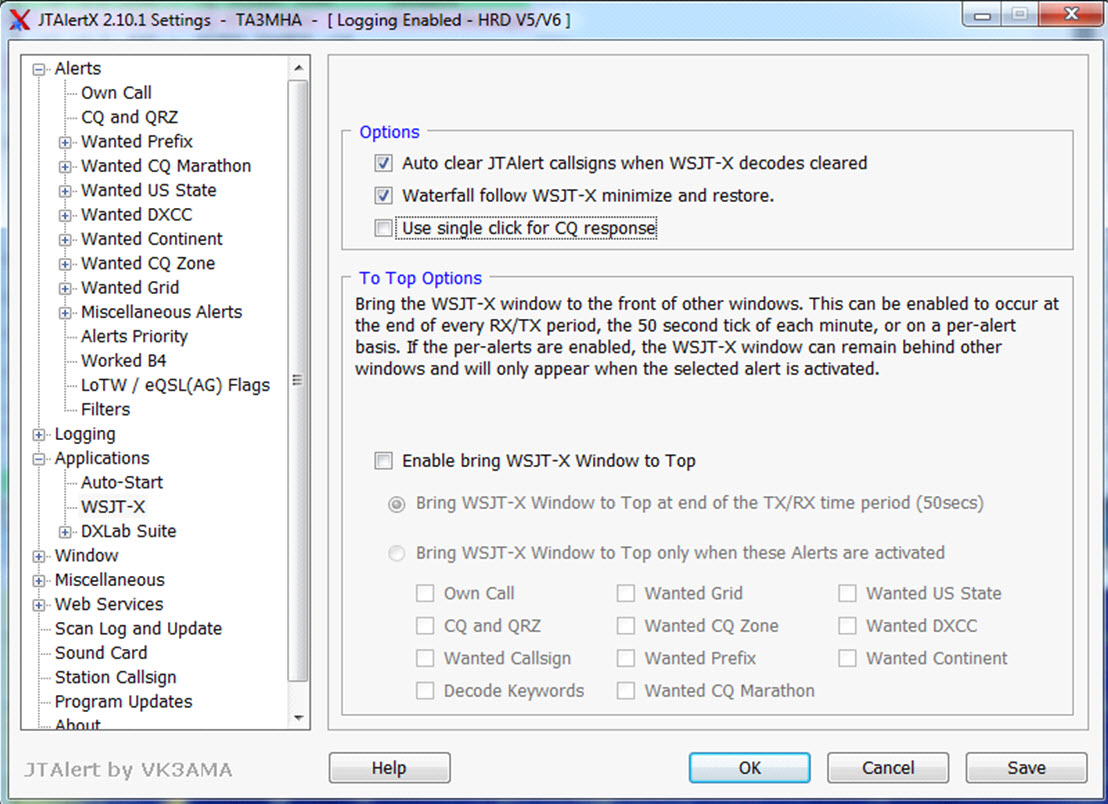Tick the Wanted CQ Zone alert checkbox
This screenshot has height=804, width=1108.
pos(625,626)
